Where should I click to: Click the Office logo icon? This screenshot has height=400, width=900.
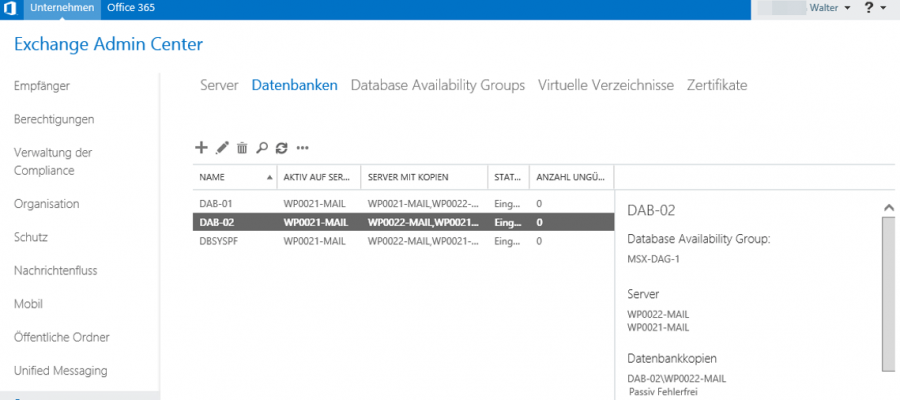[10, 9]
